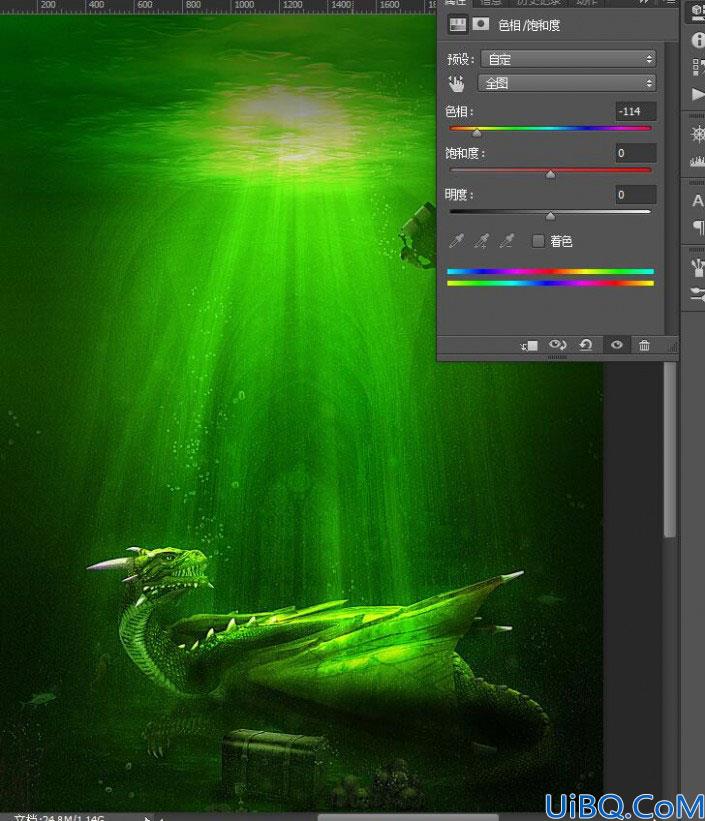The height and width of the screenshot is (821, 705).
Task: Click the 色相/饱和度 panel title
Action: (x=529, y=25)
